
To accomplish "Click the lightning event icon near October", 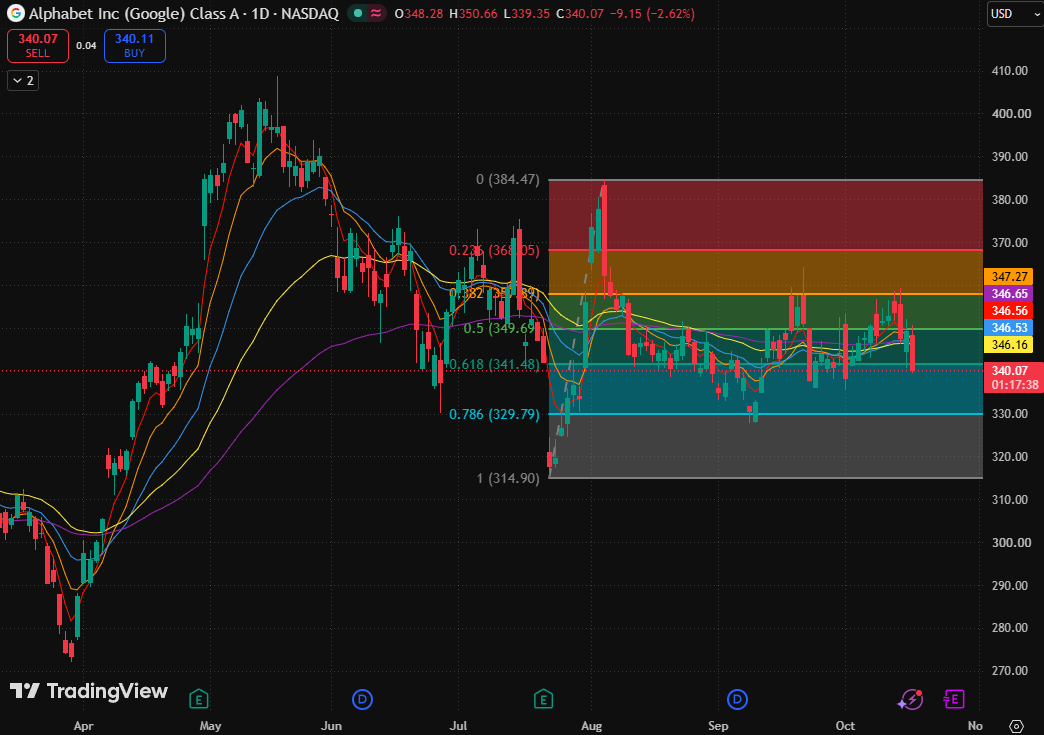I will point(910,699).
